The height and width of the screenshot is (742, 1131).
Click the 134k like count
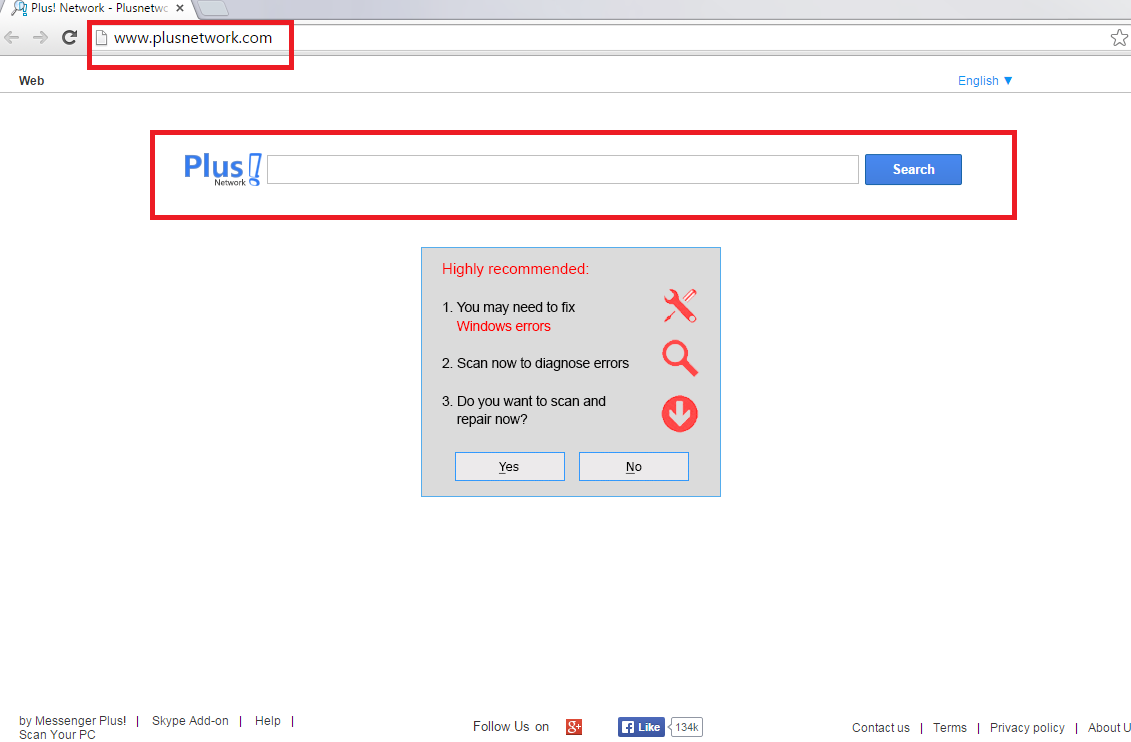pos(687,727)
